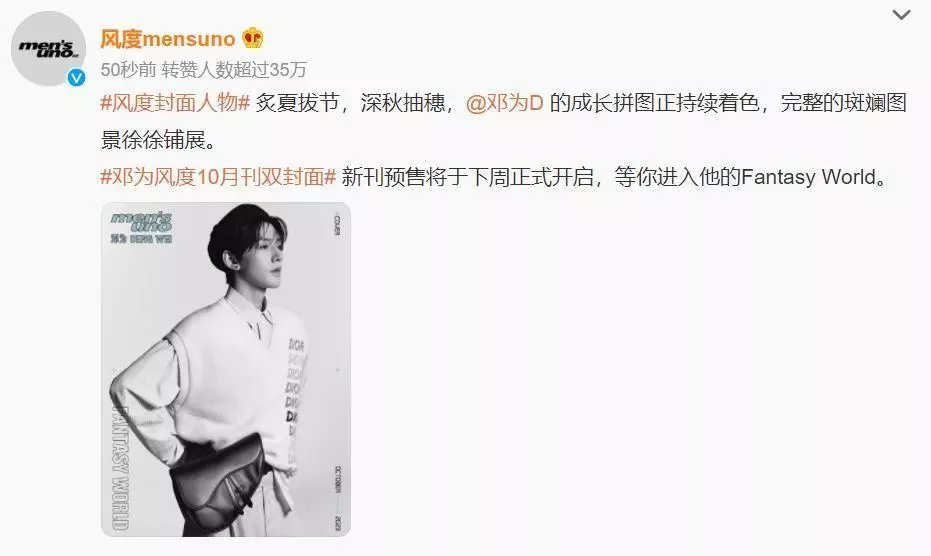Click the 50秒前 post timestamp
Screen dimensions: 931x556
128,70
